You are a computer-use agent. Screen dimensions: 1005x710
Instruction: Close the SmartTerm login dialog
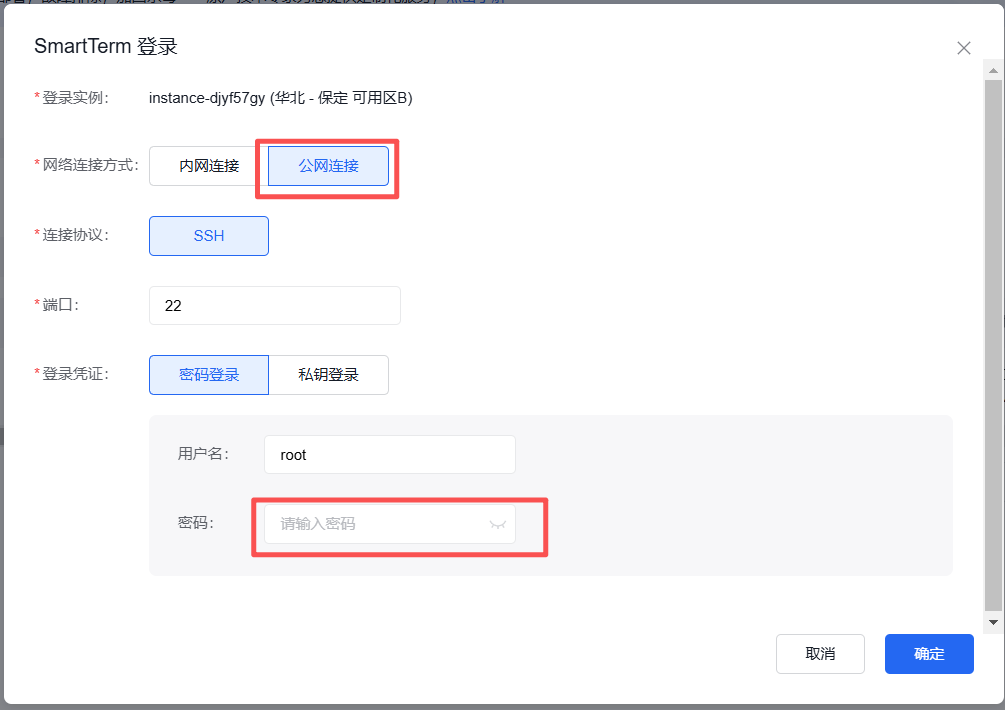(x=963, y=48)
